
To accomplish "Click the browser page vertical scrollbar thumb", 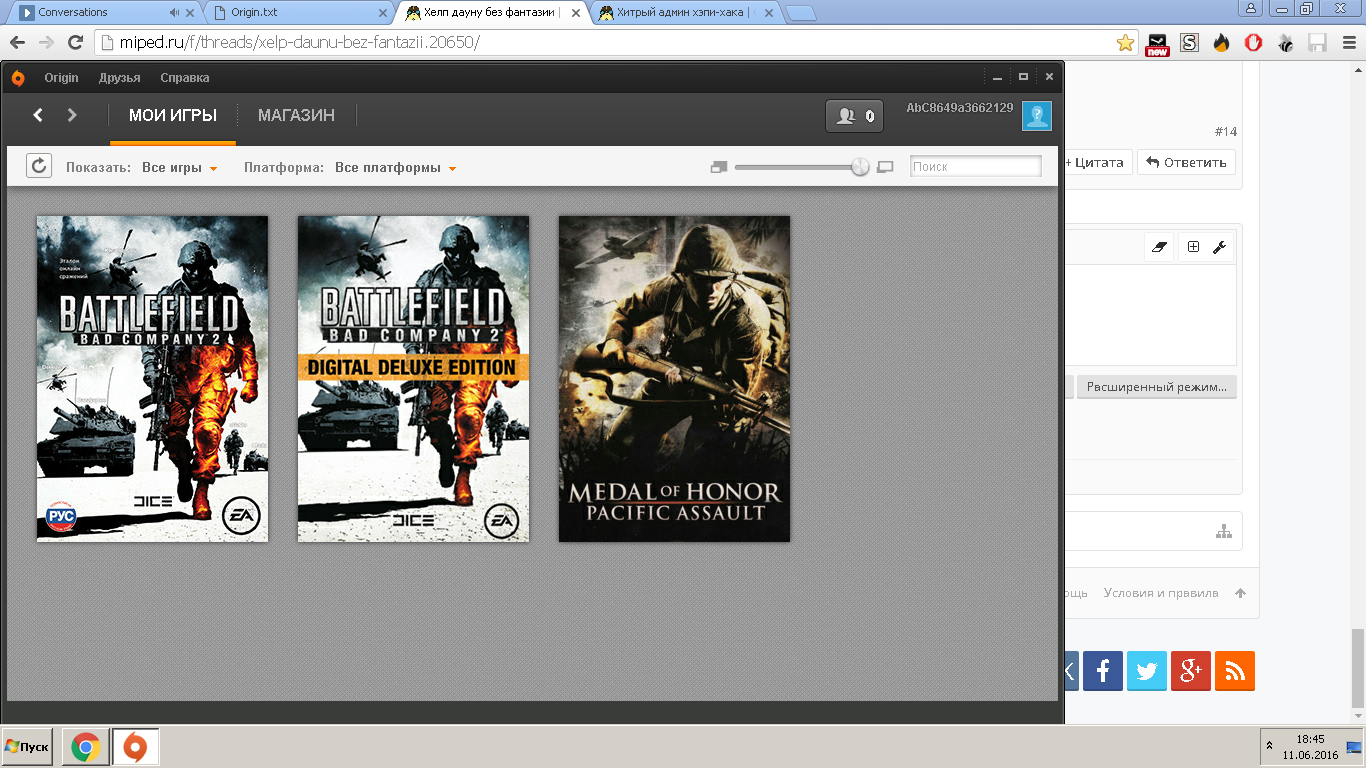I will click(1358, 669).
